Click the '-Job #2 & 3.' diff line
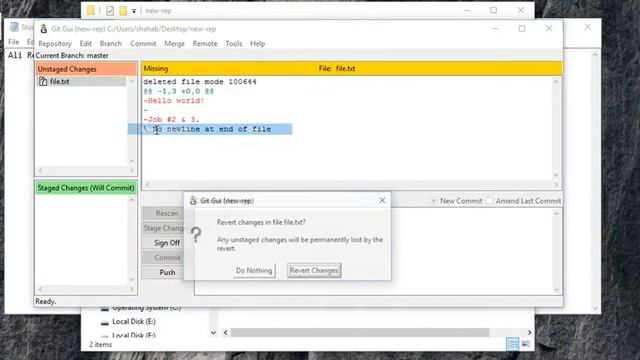Screen dimensions: 640x360 pyautogui.click(x=171, y=120)
